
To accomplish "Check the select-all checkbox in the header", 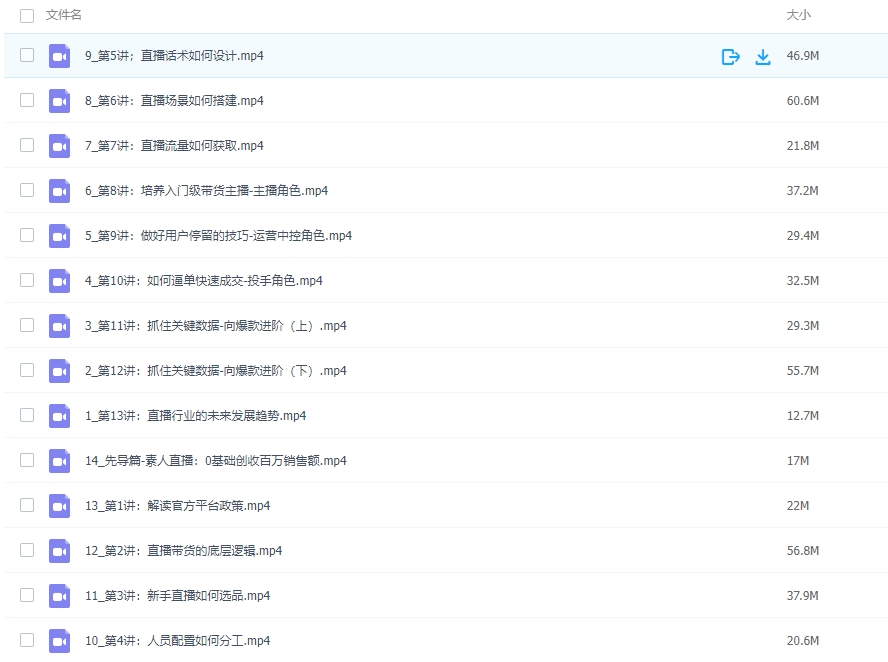I will click(x=27, y=15).
